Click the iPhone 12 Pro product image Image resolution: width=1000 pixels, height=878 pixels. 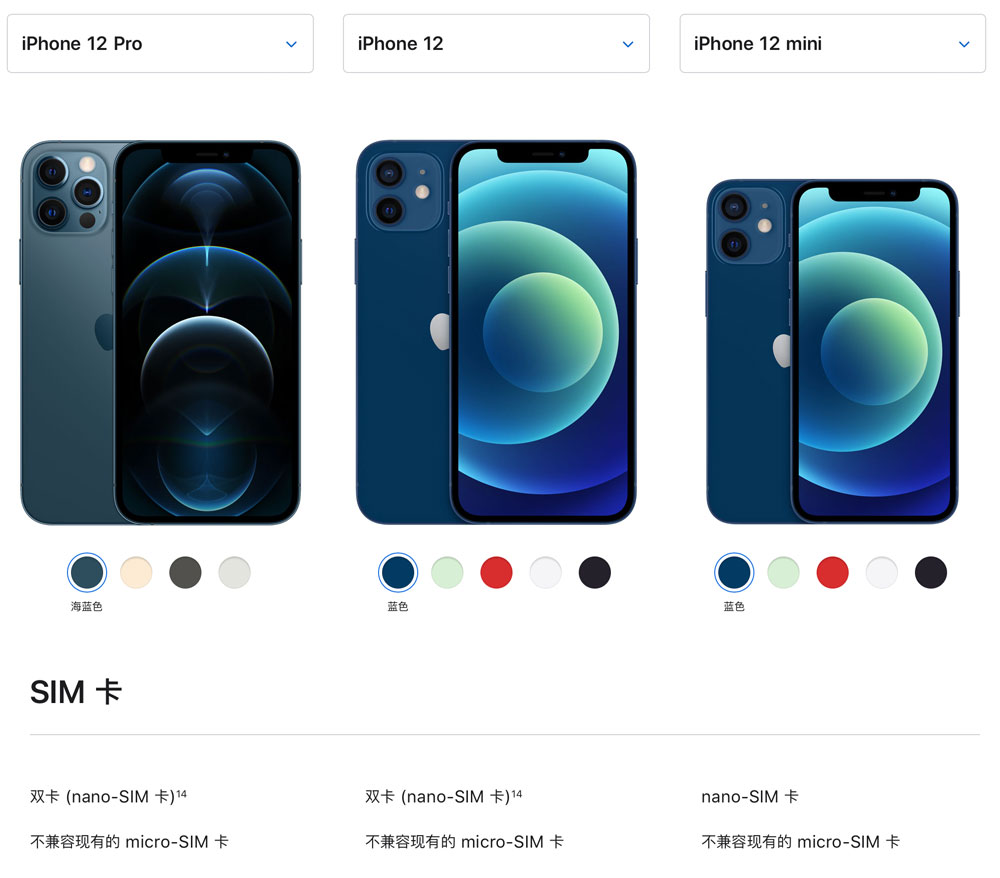[160, 332]
